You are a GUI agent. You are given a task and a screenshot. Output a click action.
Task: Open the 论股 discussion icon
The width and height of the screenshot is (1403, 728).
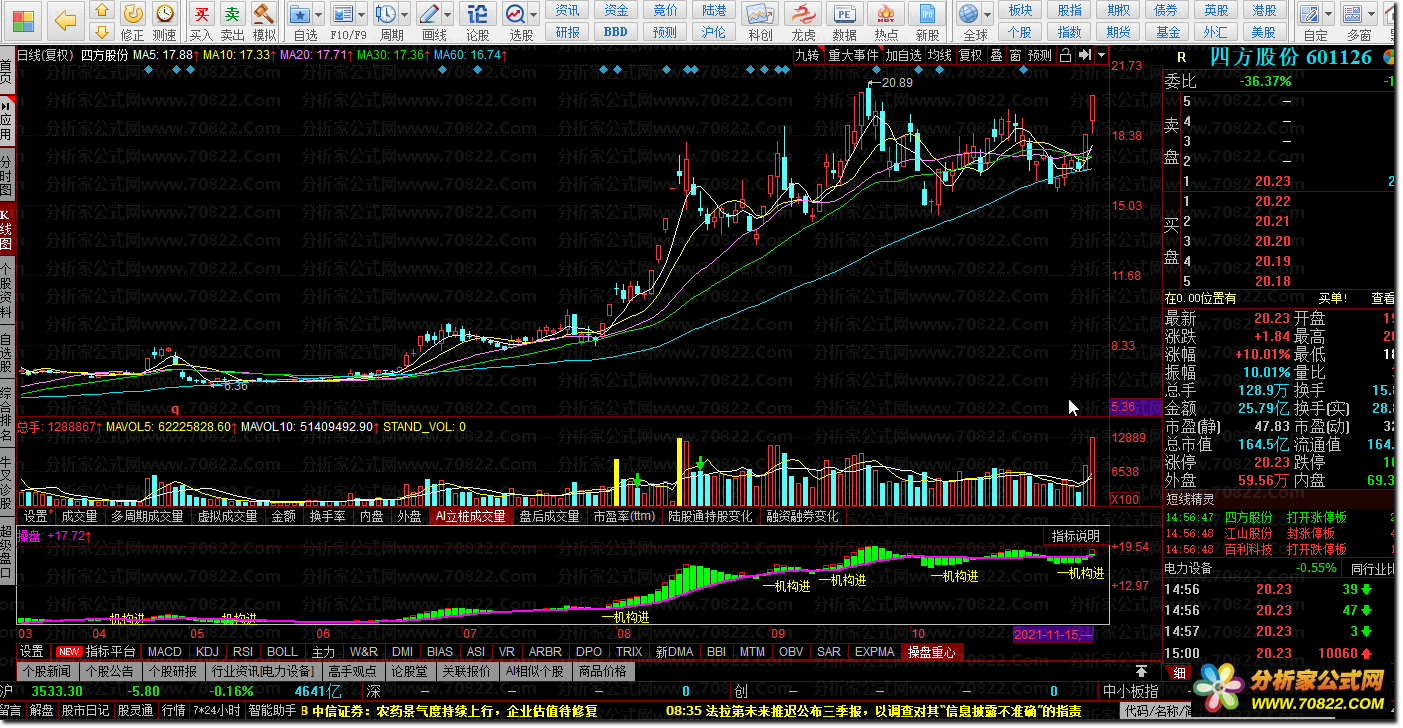pos(478,14)
